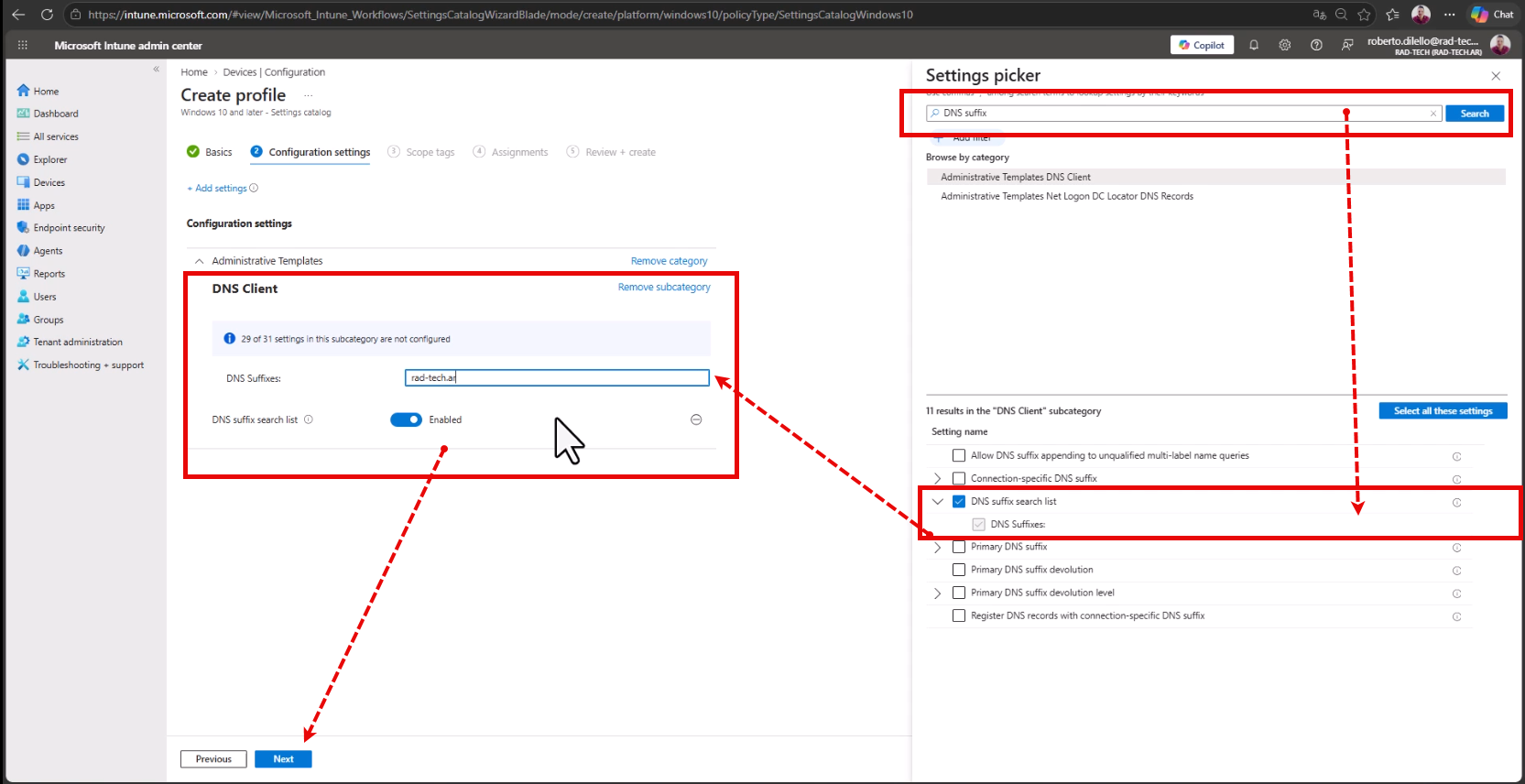Collapse the DNS suffix search list row
Viewport: 1525px width, 784px height.
pyautogui.click(x=937, y=501)
